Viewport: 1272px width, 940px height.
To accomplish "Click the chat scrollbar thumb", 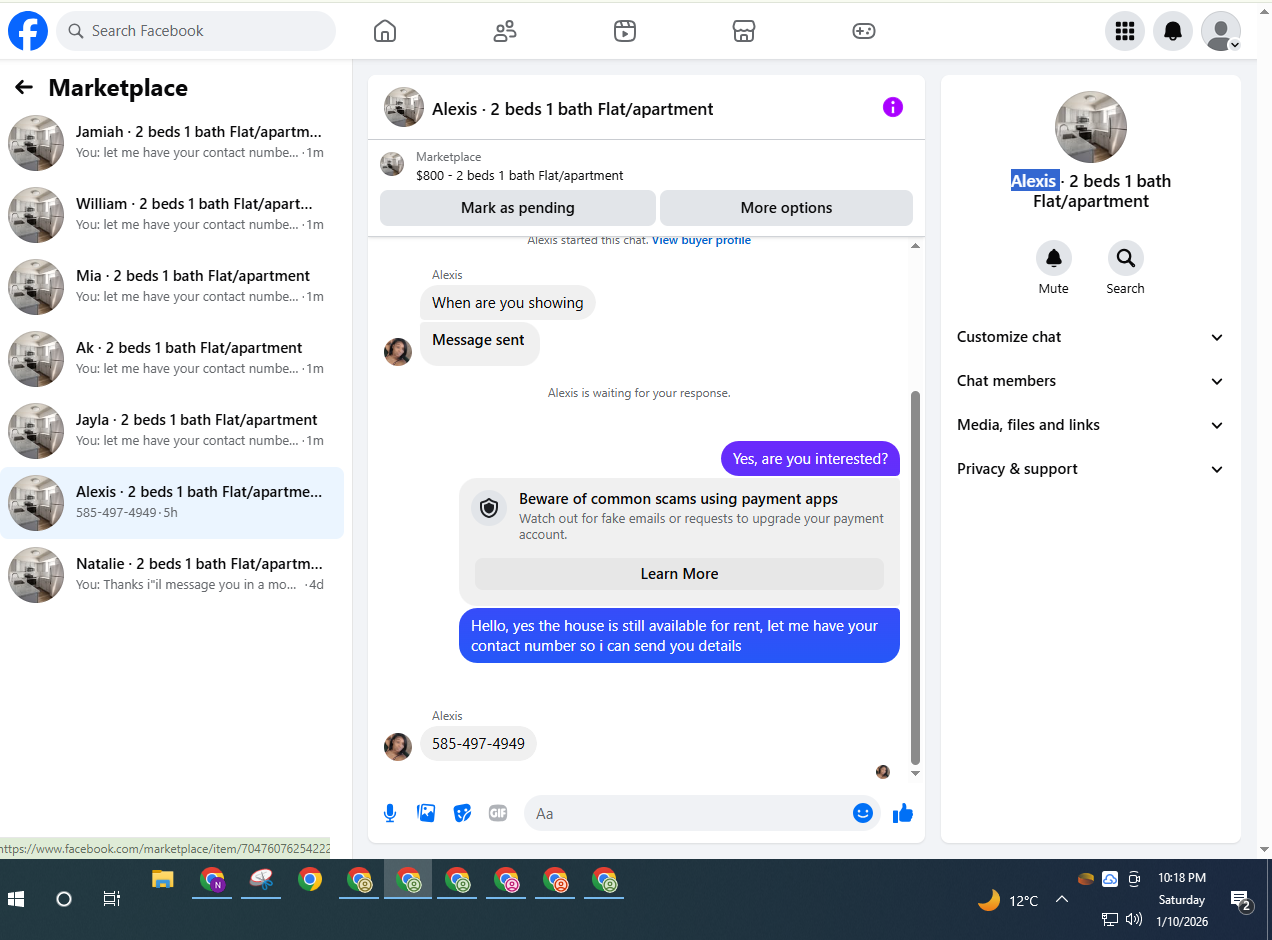I will [915, 577].
